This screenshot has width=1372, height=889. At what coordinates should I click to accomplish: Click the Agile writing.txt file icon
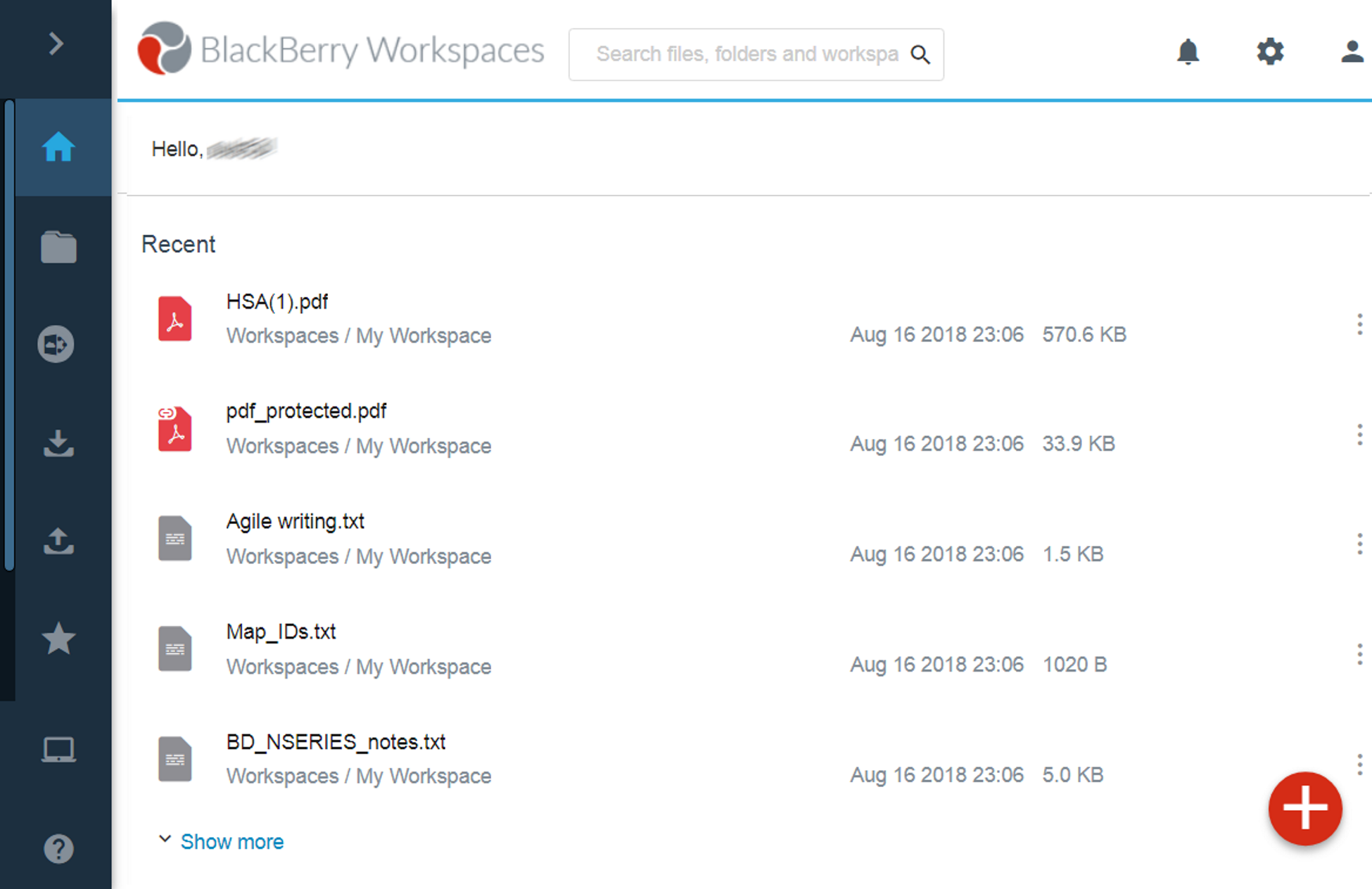click(x=174, y=538)
